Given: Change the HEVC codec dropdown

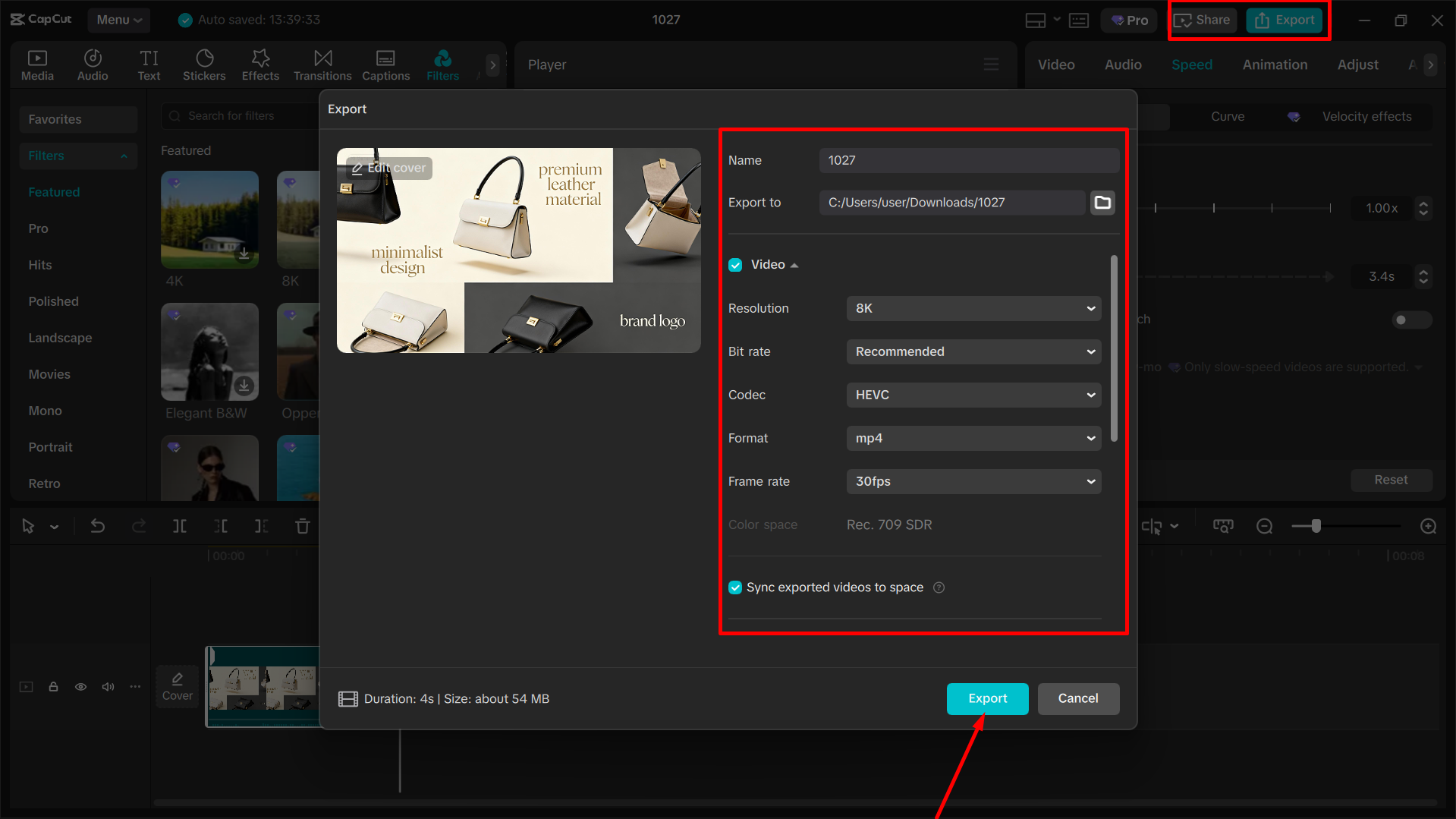Looking at the screenshot, I should click(x=973, y=395).
